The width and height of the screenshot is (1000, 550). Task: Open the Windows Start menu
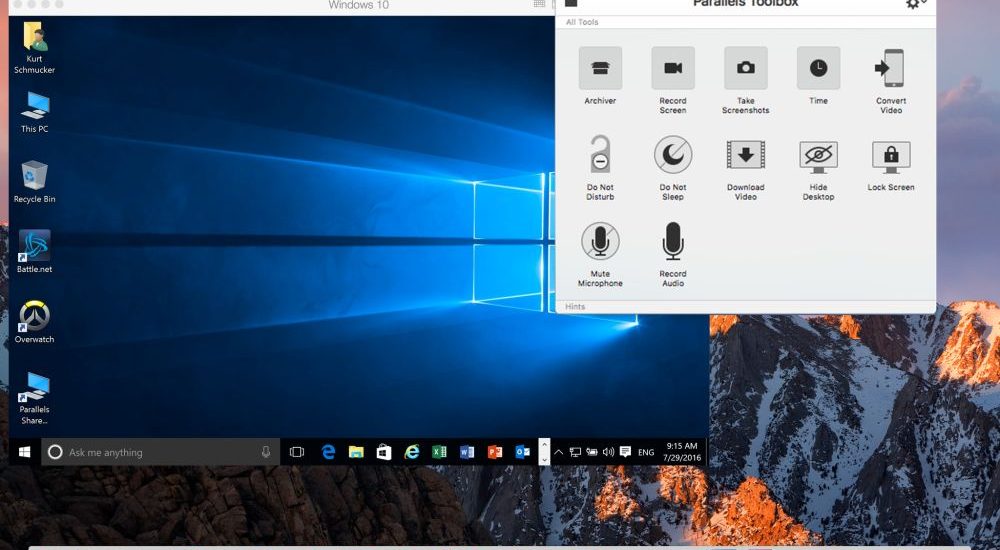point(24,452)
